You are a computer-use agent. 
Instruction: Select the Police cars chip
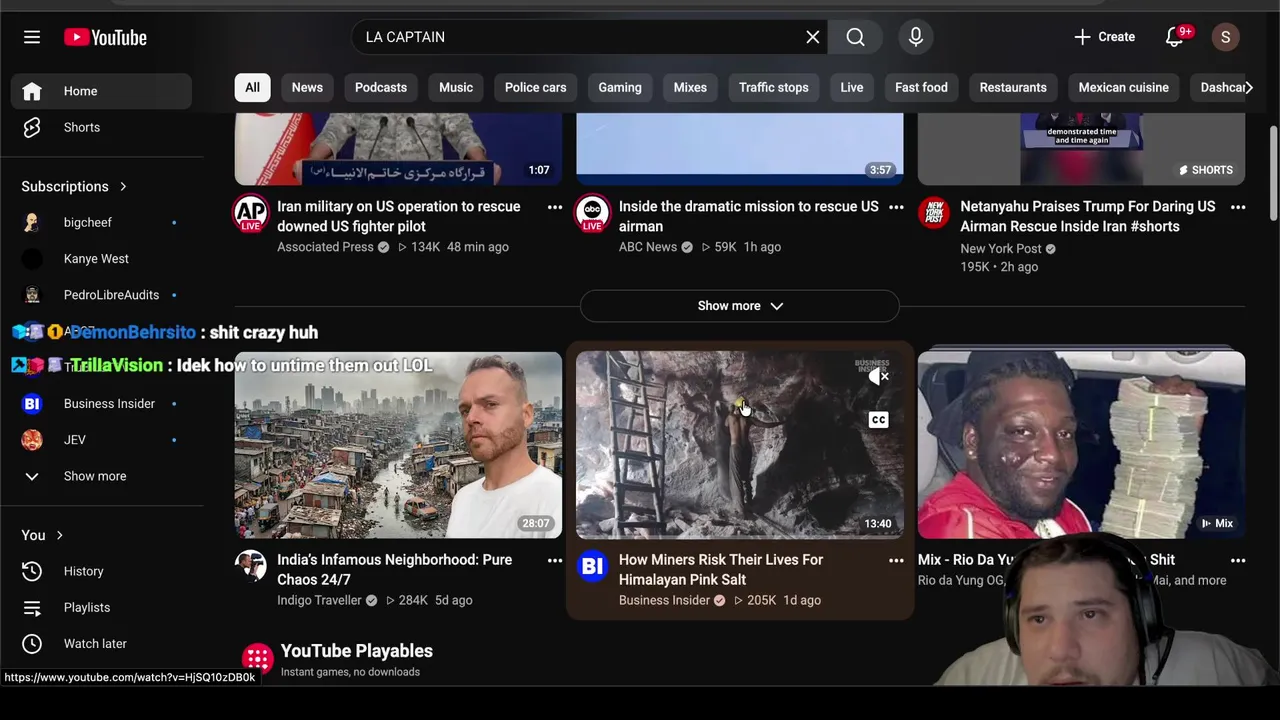(535, 87)
